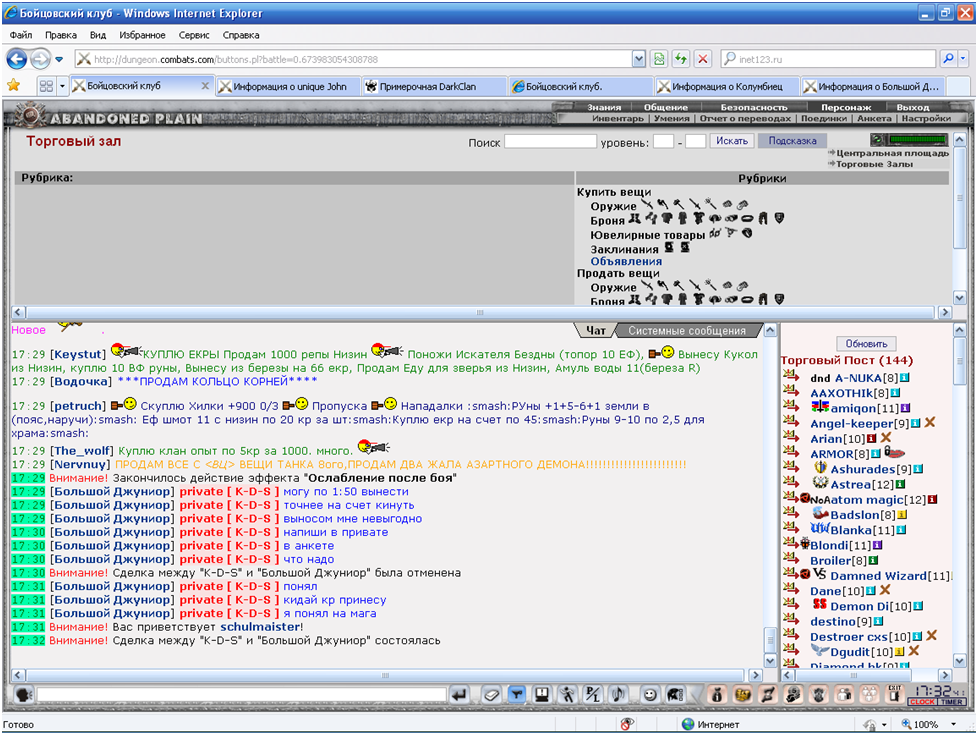Open Настройки in the game header
The height and width of the screenshot is (735, 978).
click(x=926, y=119)
